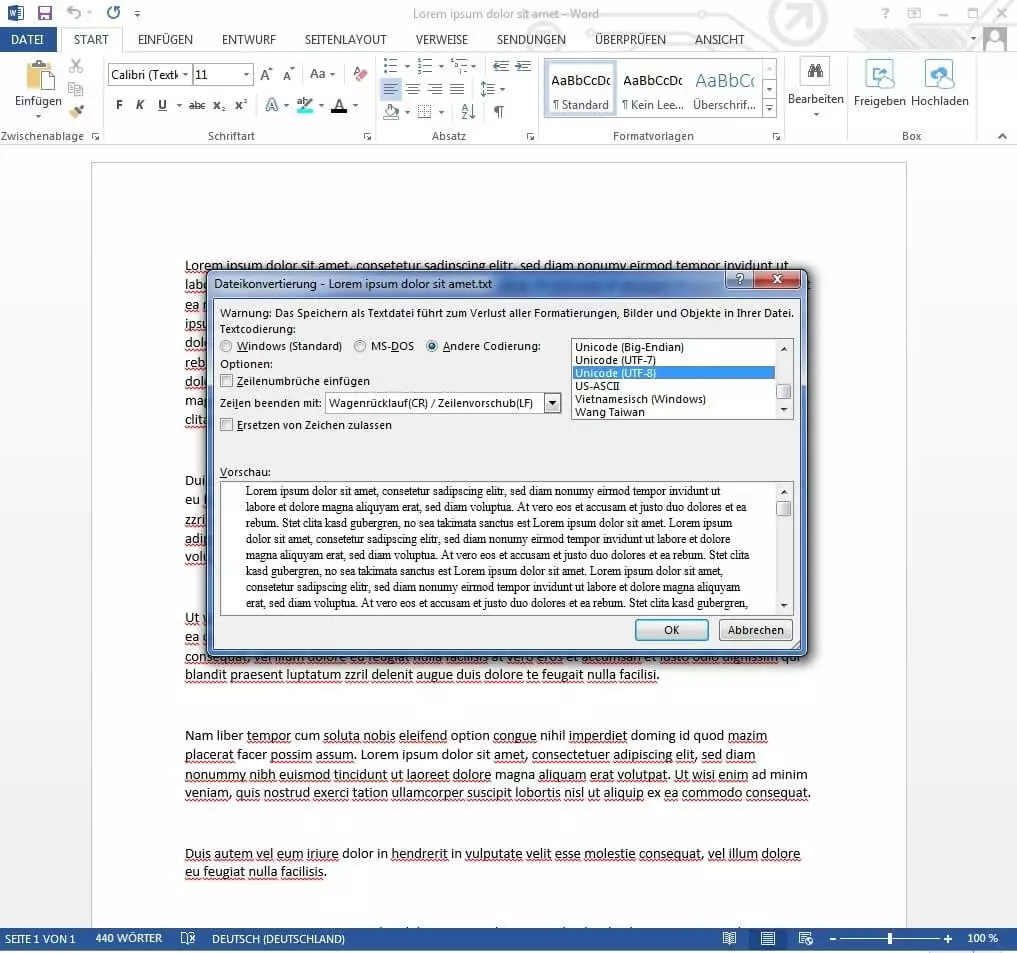The height and width of the screenshot is (953, 1017).
Task: Click the Save icon in quick access toolbar
Action: (x=45, y=13)
